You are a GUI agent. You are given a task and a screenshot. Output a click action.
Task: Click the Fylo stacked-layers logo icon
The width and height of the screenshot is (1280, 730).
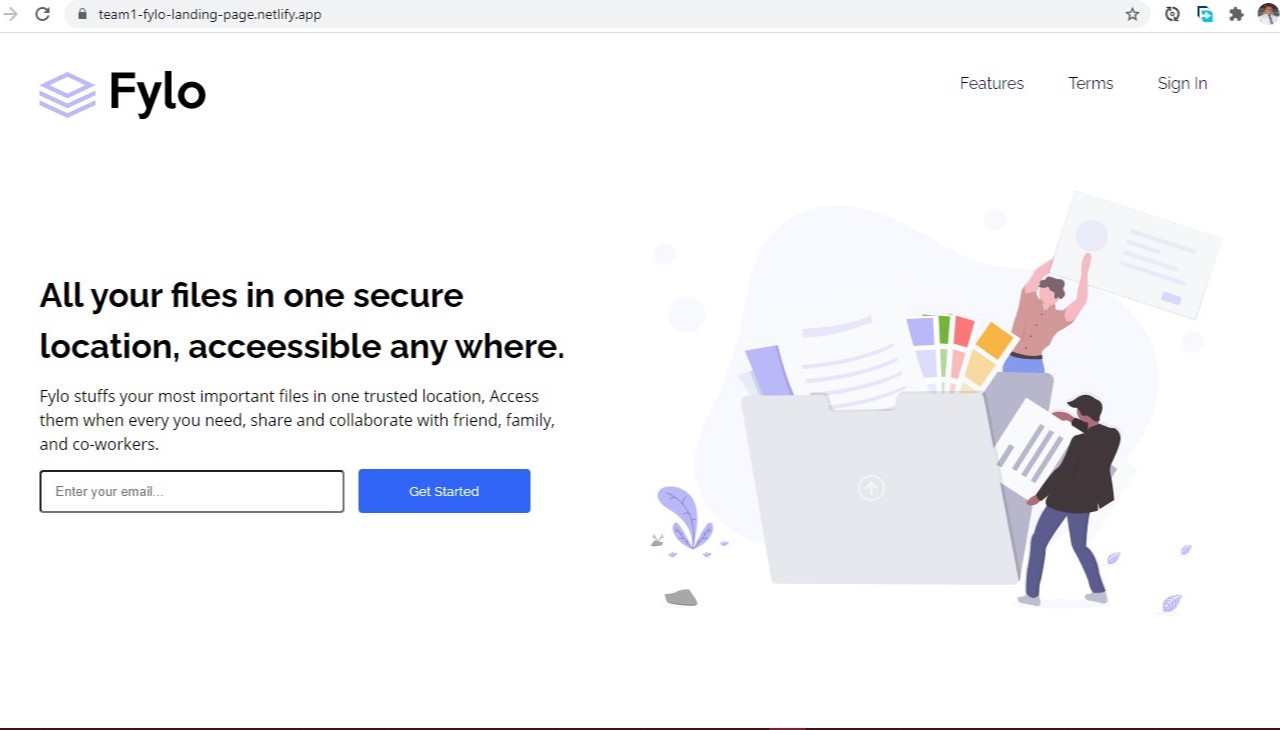[67, 94]
